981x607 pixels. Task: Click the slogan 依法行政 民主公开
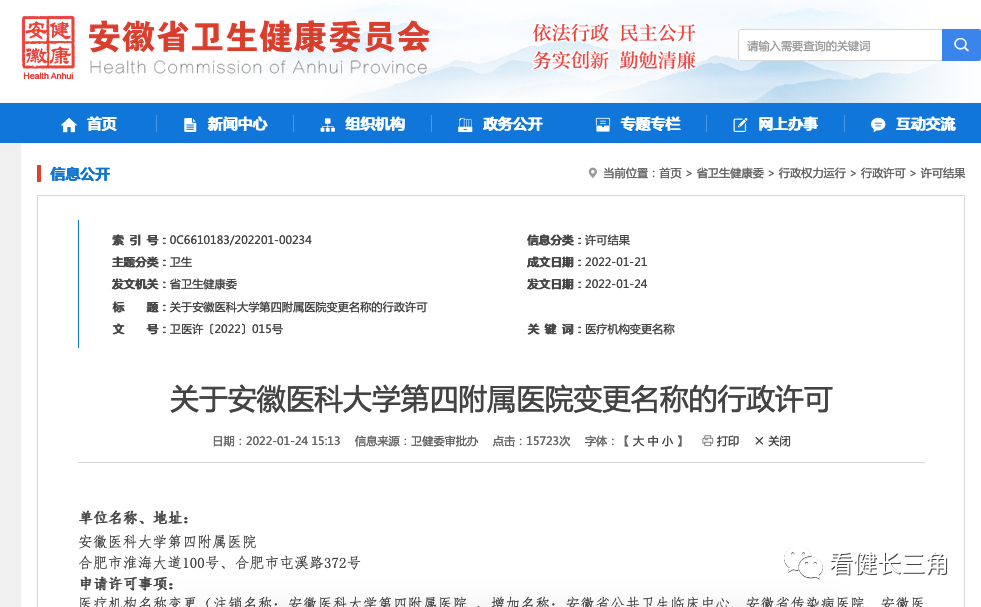[x=614, y=33]
